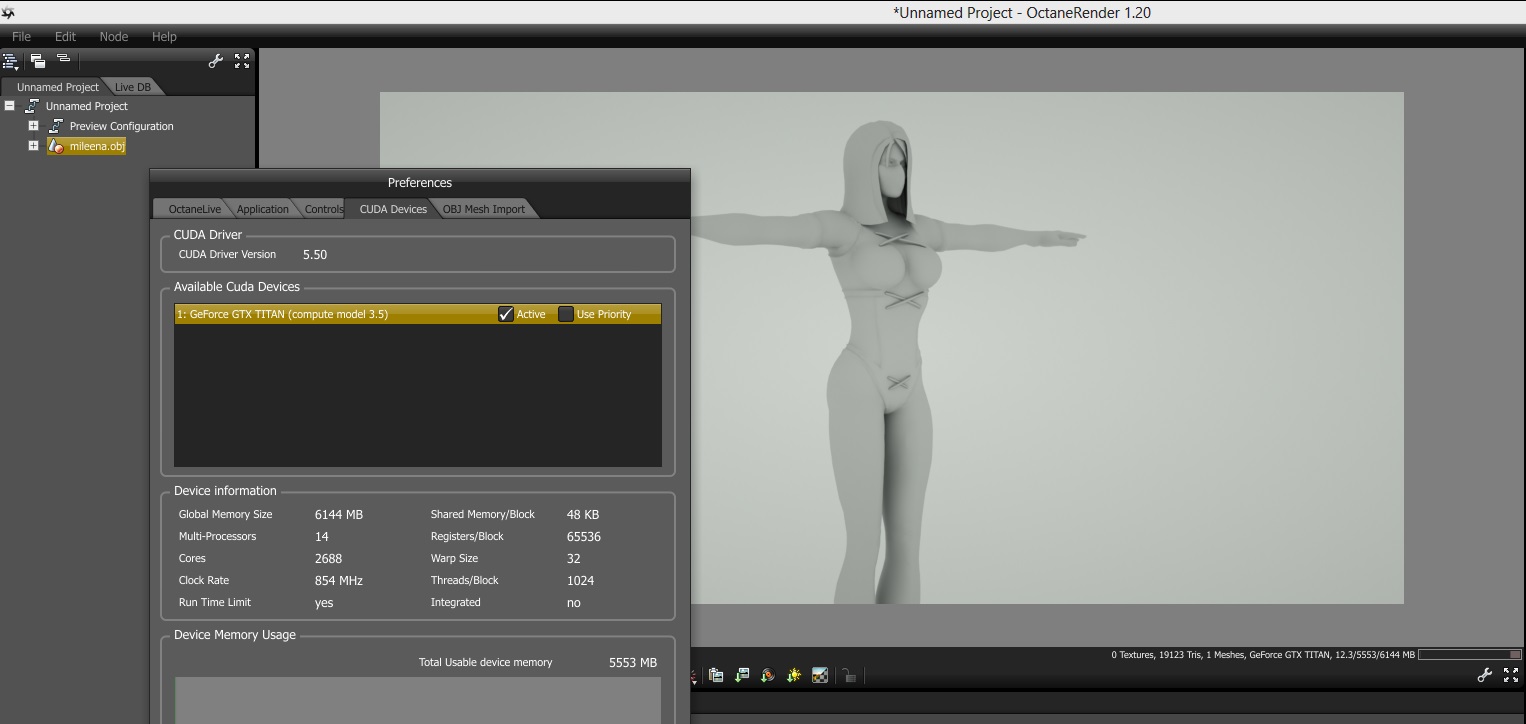Switch to OBJ Mesh Import tab
The height and width of the screenshot is (724, 1526).
pos(483,209)
